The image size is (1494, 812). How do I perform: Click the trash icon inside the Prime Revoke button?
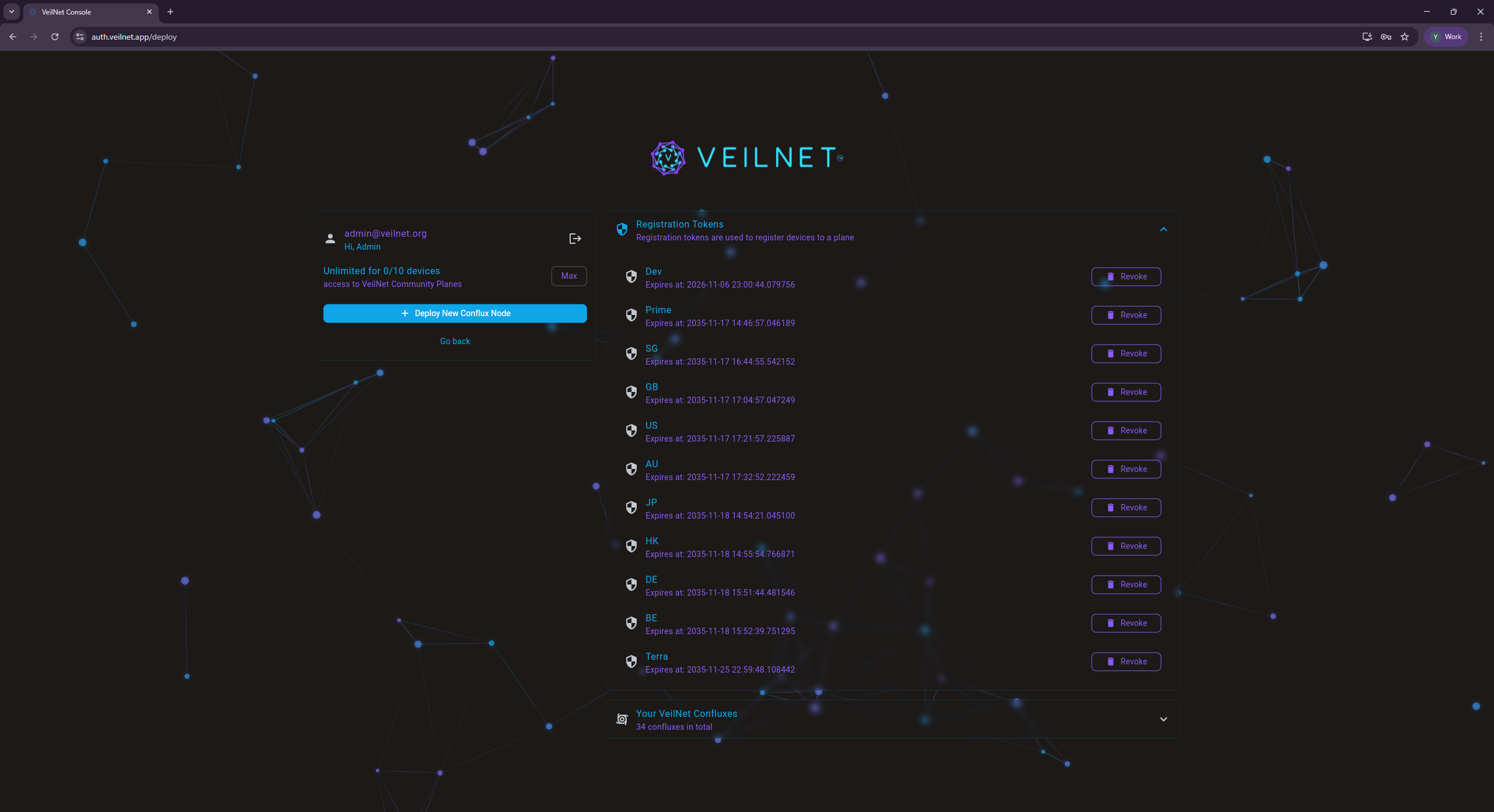(x=1111, y=315)
